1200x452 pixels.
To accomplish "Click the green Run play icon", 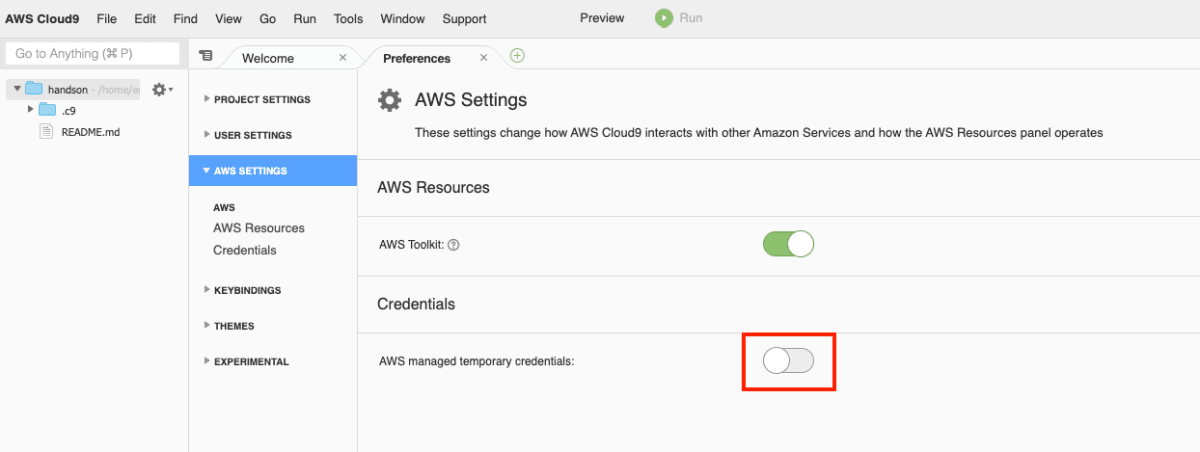I will point(664,18).
